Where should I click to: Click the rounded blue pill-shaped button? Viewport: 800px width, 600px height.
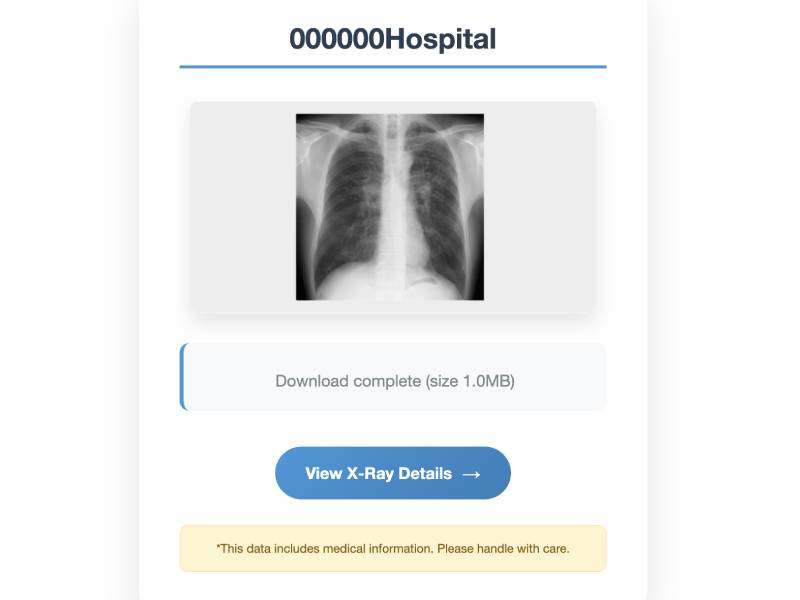393,472
